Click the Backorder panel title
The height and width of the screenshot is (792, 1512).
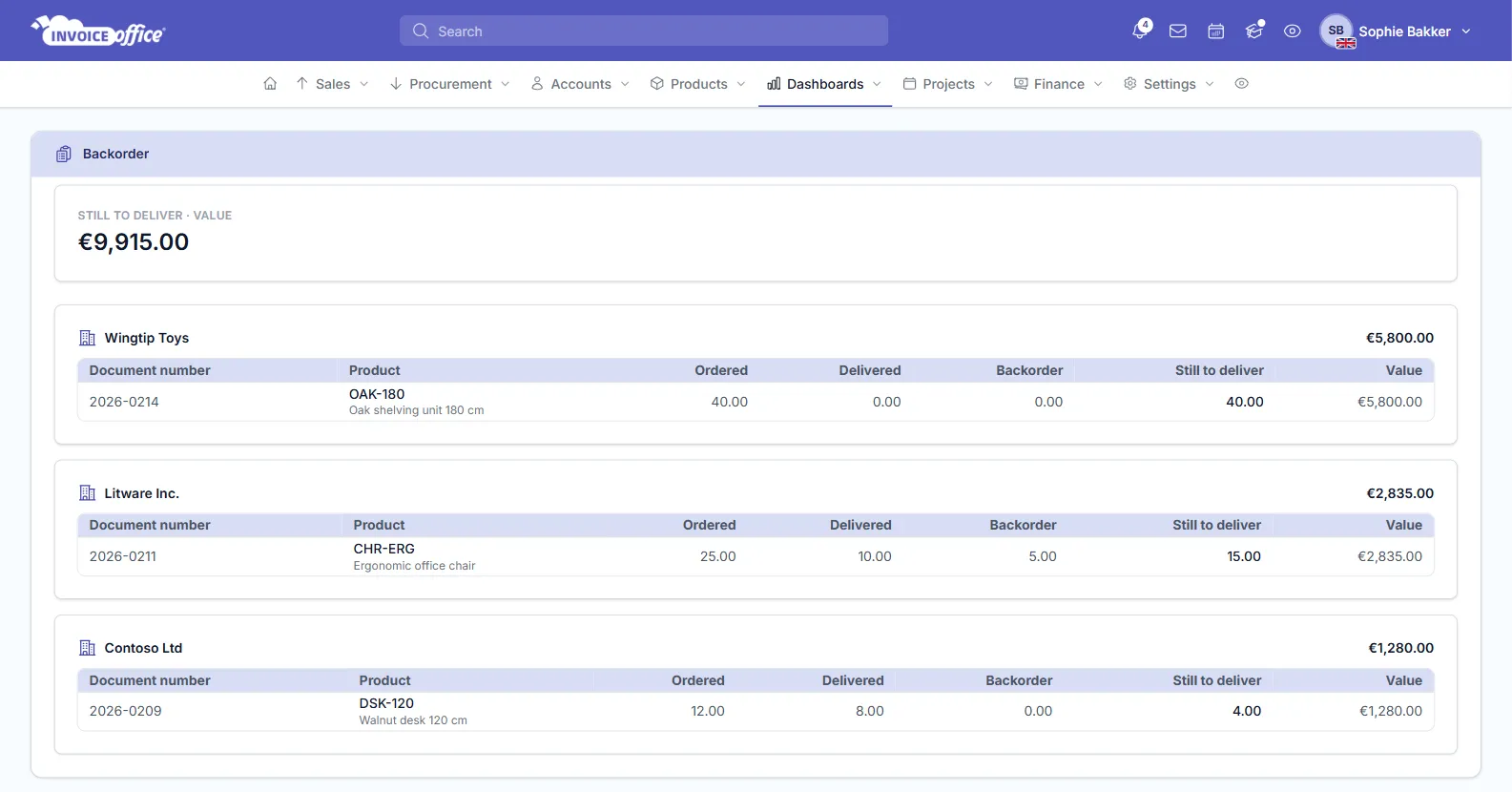click(115, 154)
